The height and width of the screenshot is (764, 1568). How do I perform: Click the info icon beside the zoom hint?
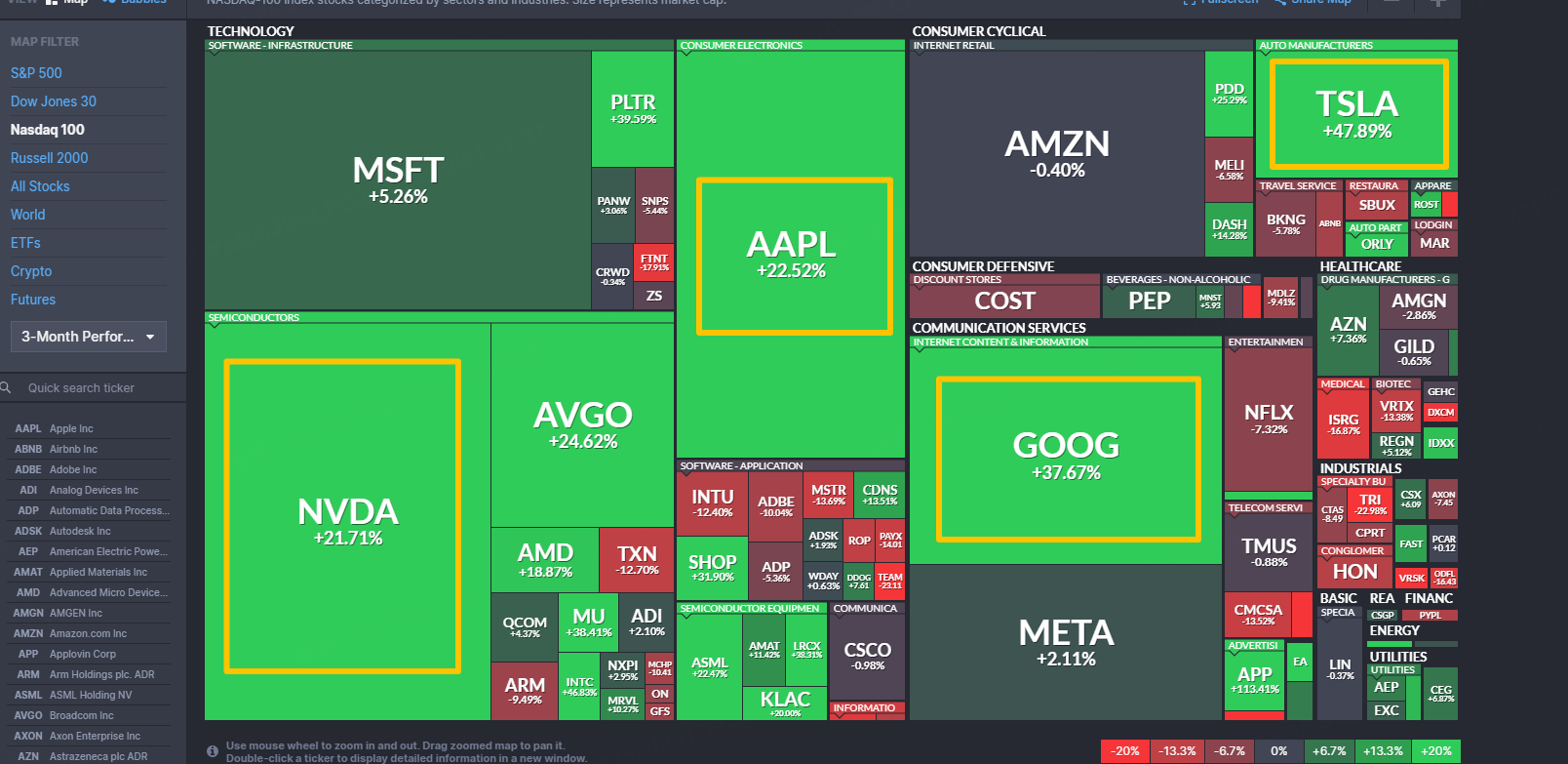(x=213, y=751)
